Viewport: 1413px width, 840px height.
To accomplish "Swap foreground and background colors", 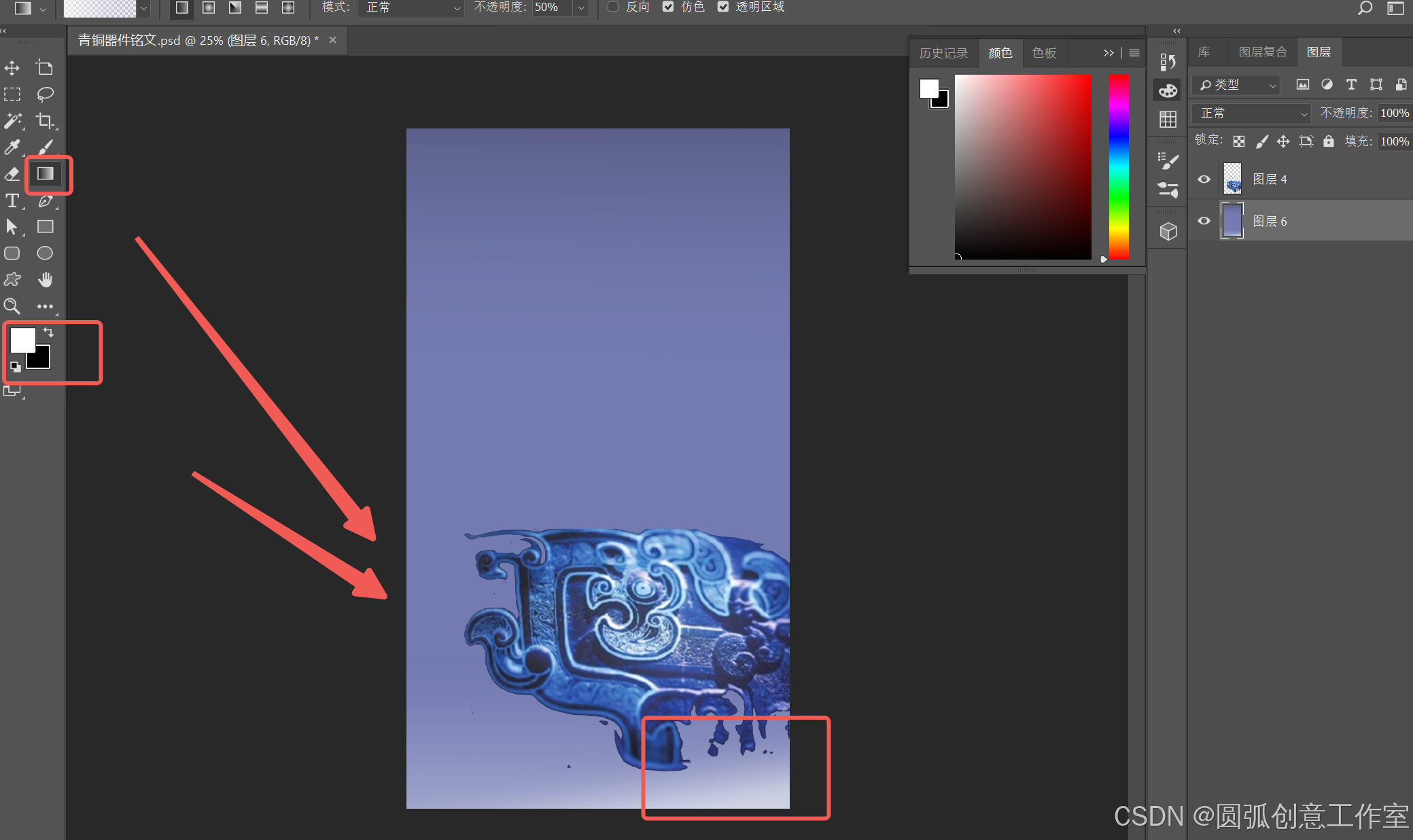I will (x=48, y=332).
